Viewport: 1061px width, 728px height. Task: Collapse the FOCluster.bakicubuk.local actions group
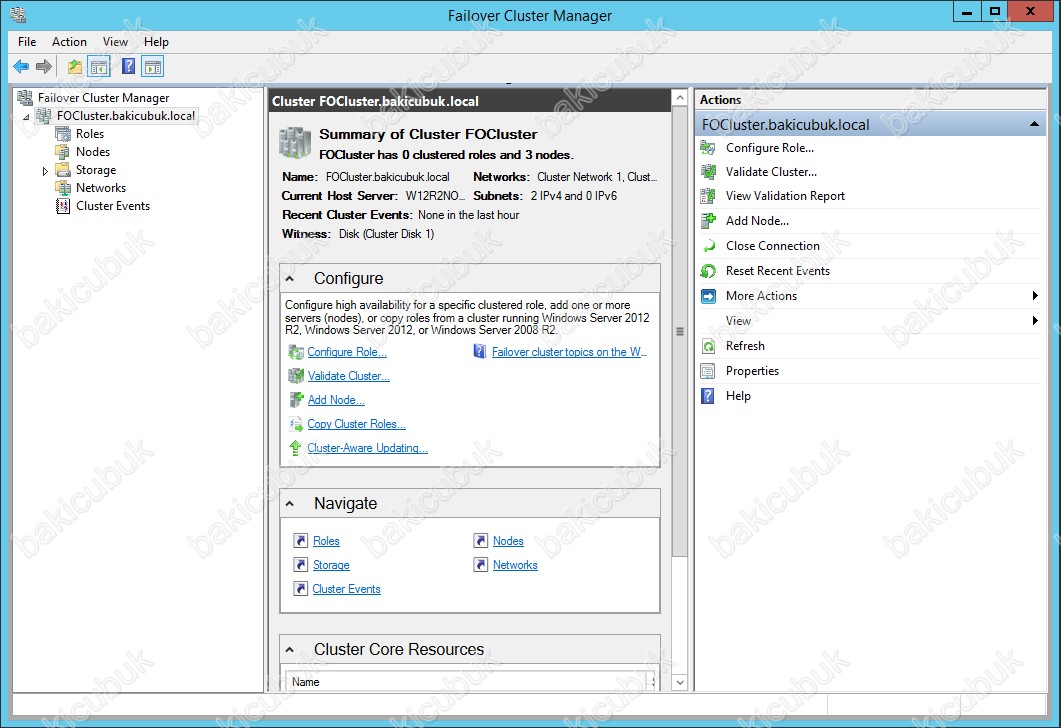[1034, 124]
